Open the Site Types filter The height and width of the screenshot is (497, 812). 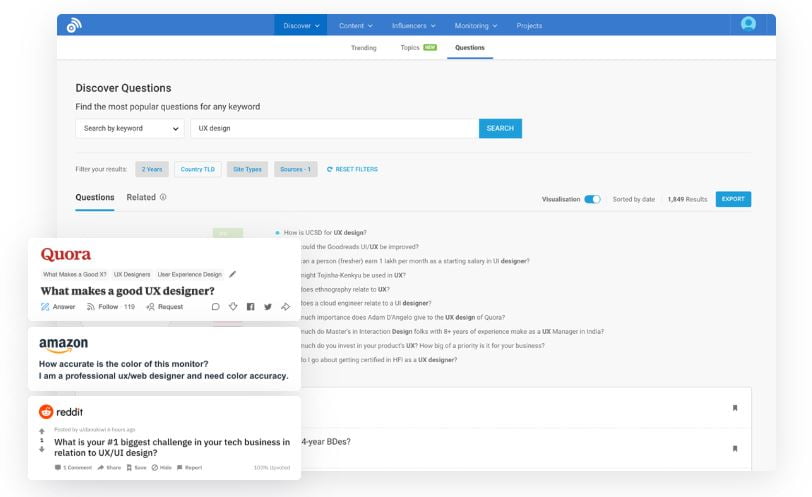[x=247, y=169]
